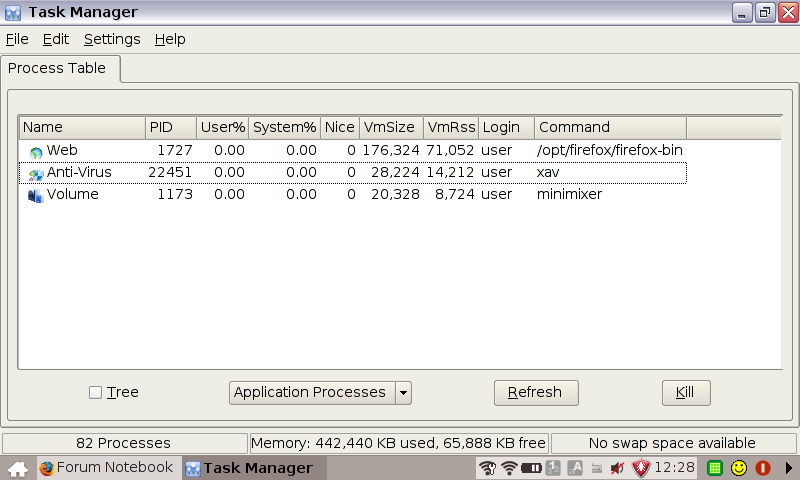Click the Wi-Fi signal tray icon

tap(509, 468)
